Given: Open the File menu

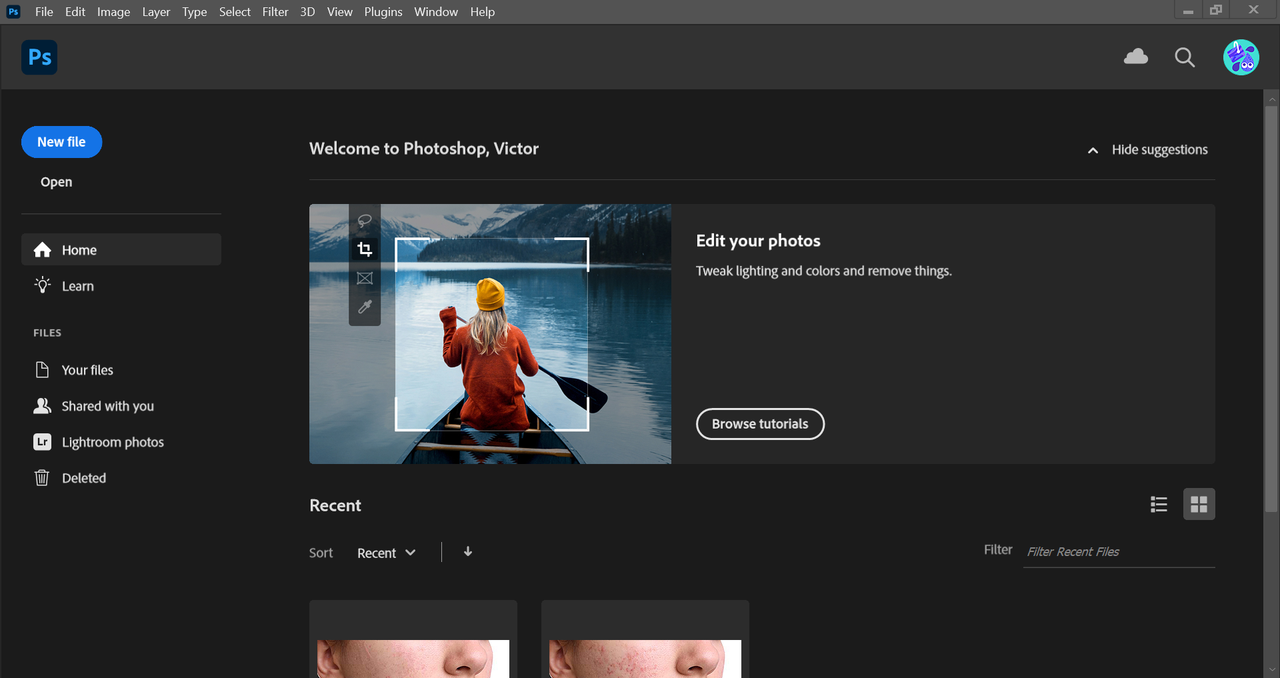Looking at the screenshot, I should pos(44,12).
